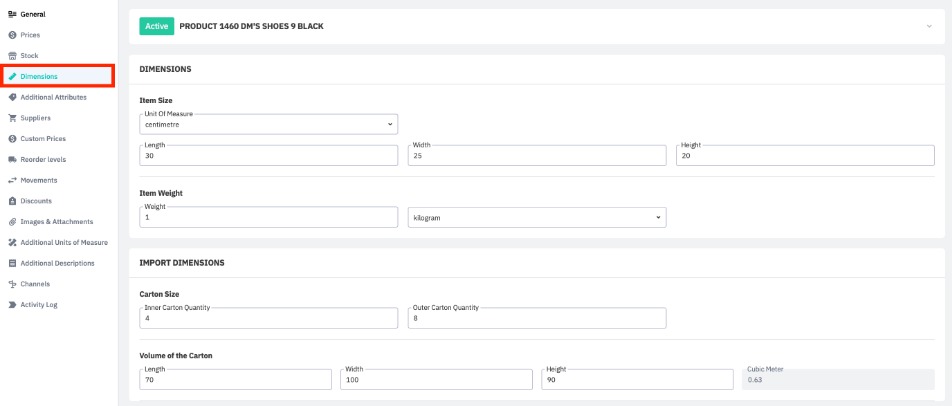Image resolution: width=952 pixels, height=406 pixels.
Task: Open Additional Descriptions in sidebar
Action: 57,263
